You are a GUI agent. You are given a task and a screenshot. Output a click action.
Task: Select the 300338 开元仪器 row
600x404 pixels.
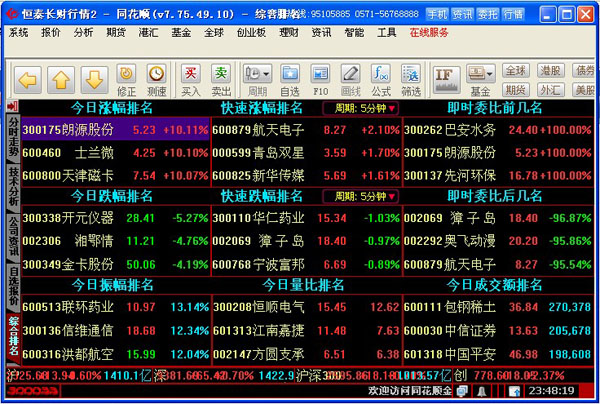[116, 218]
